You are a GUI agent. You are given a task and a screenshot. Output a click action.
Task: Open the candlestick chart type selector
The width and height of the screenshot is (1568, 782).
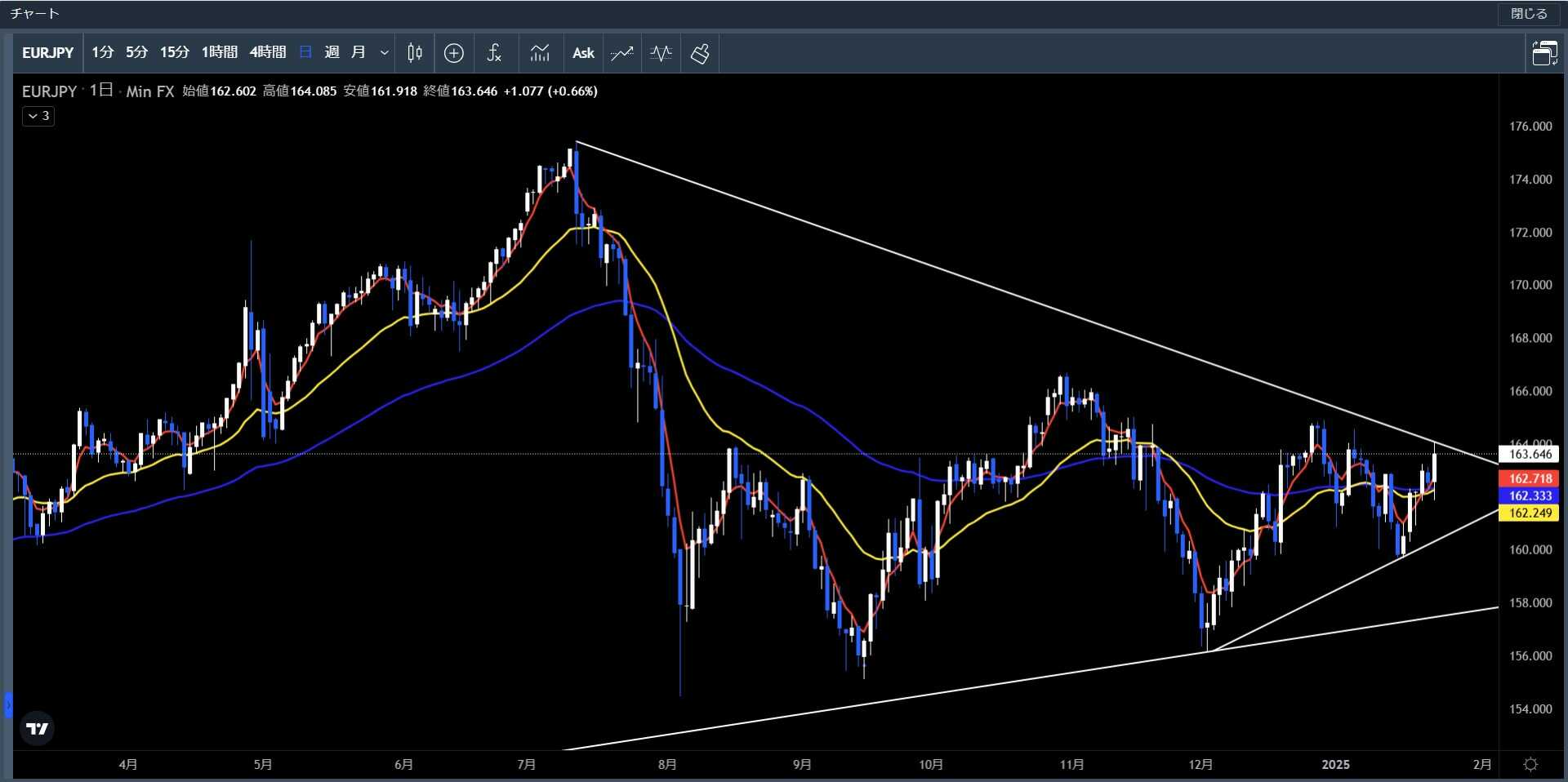coord(415,53)
